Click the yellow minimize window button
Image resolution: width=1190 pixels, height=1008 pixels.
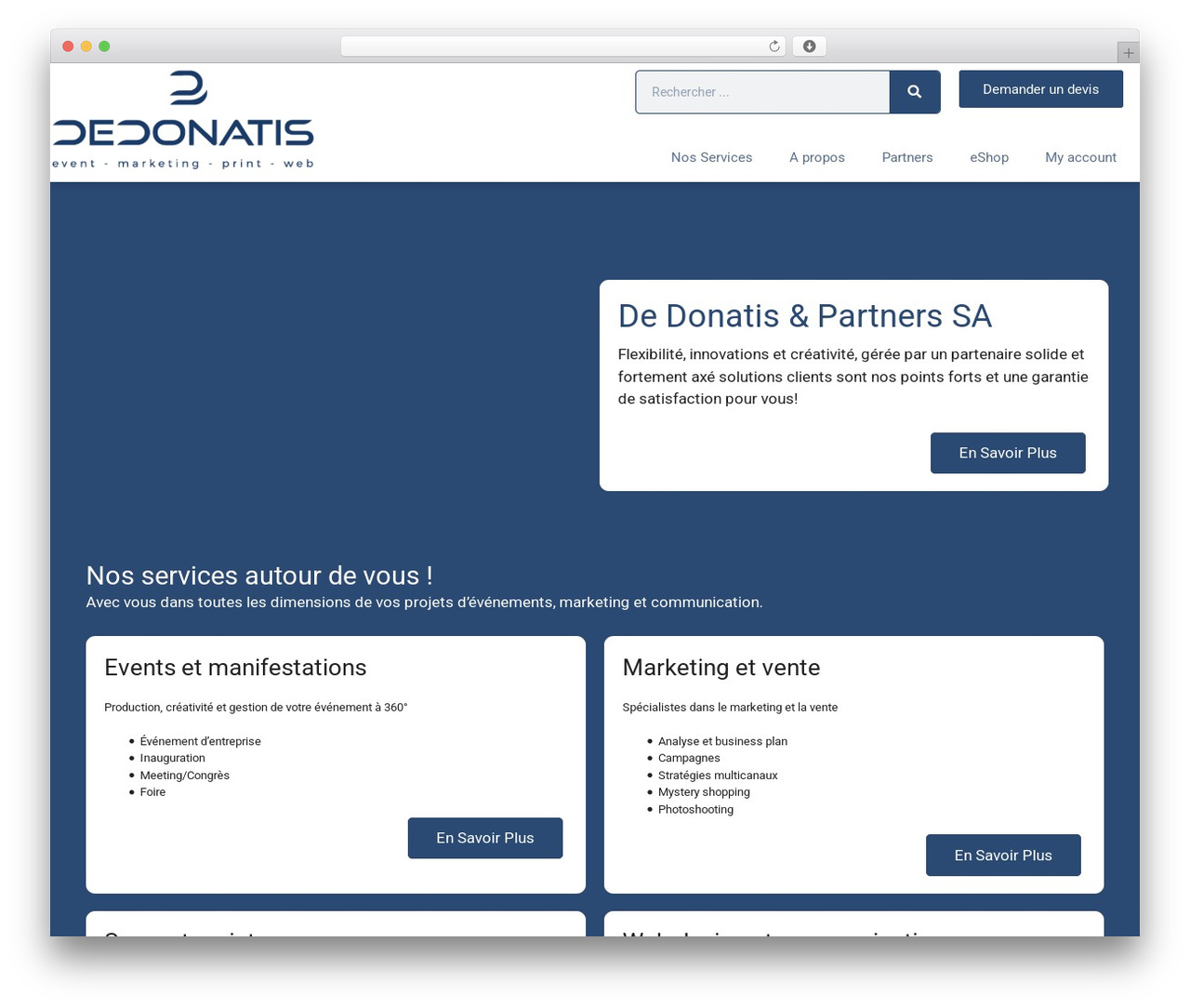click(x=86, y=46)
